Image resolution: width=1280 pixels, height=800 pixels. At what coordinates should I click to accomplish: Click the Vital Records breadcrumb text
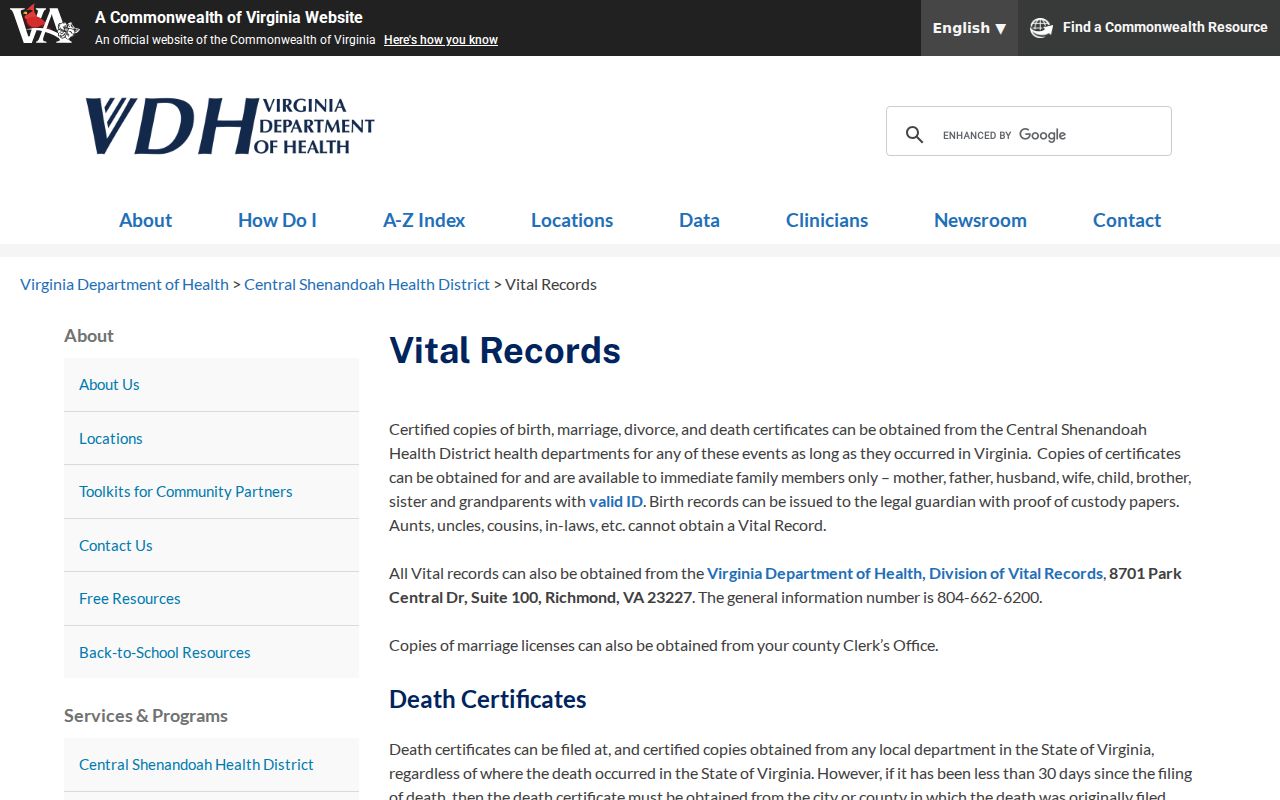point(551,284)
